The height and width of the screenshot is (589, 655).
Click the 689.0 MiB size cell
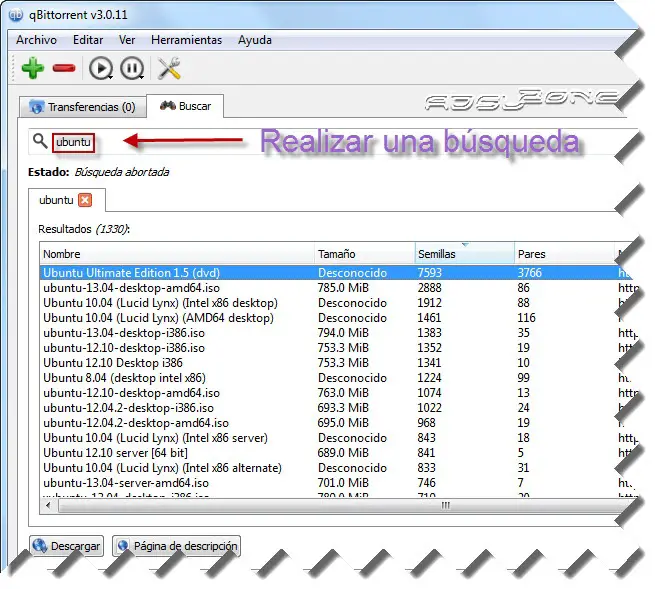pos(343,453)
